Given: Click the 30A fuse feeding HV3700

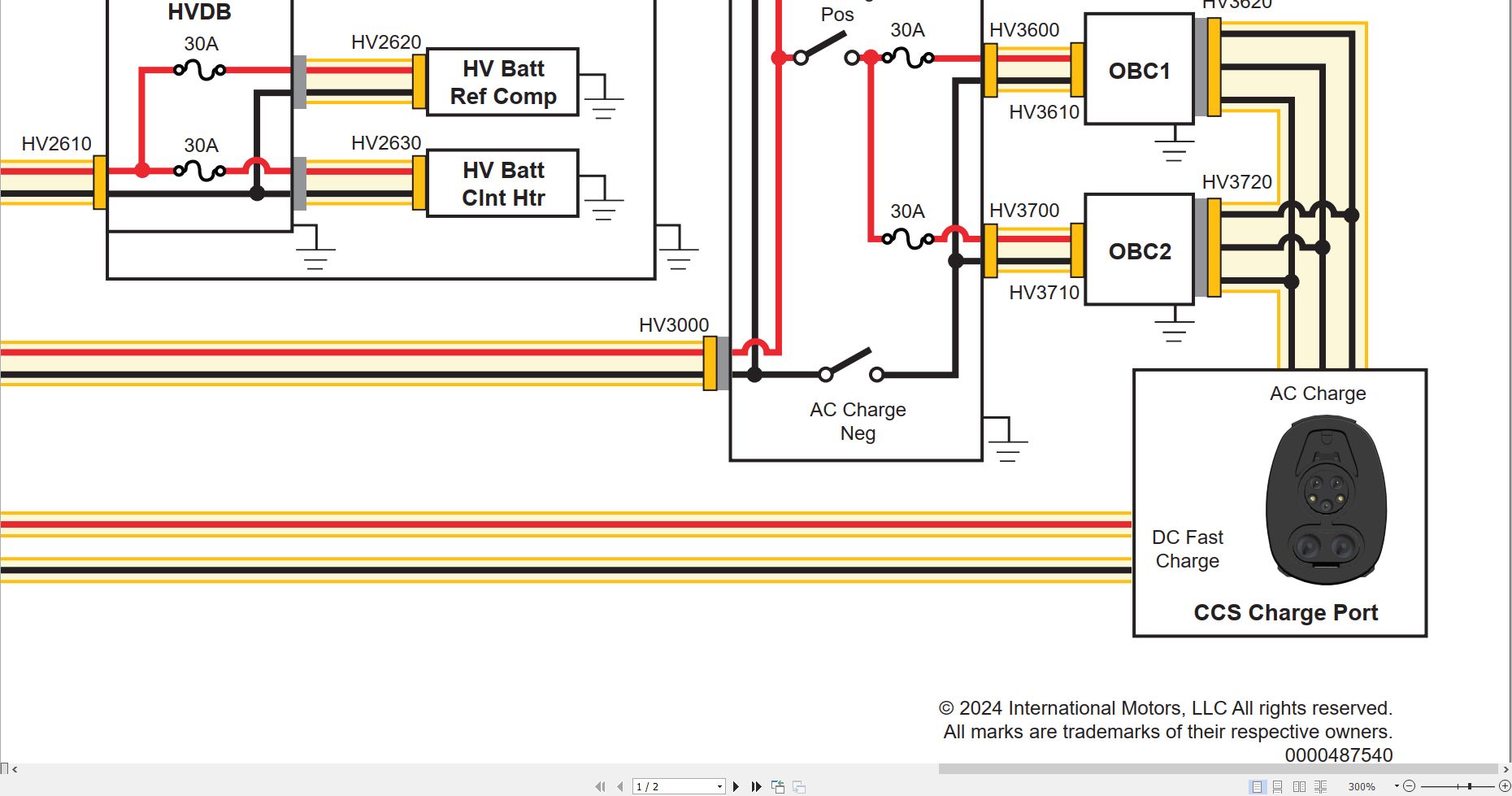Looking at the screenshot, I should click(x=908, y=239).
